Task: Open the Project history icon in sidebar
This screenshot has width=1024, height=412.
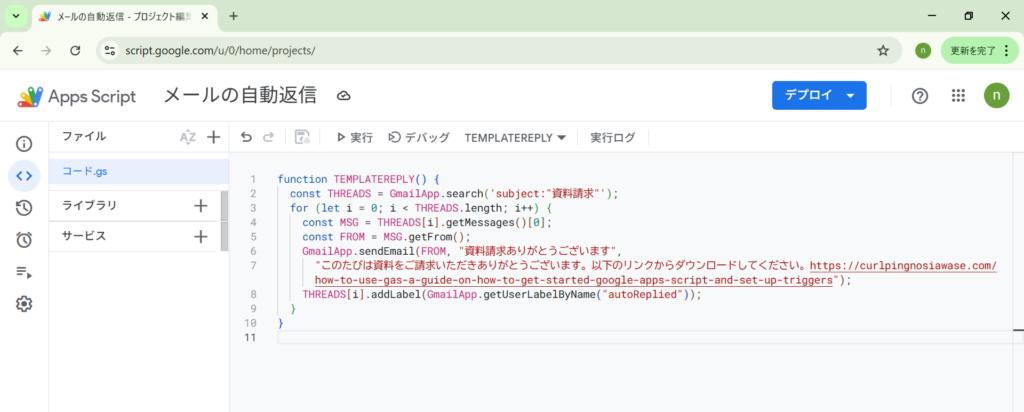Action: point(24,208)
